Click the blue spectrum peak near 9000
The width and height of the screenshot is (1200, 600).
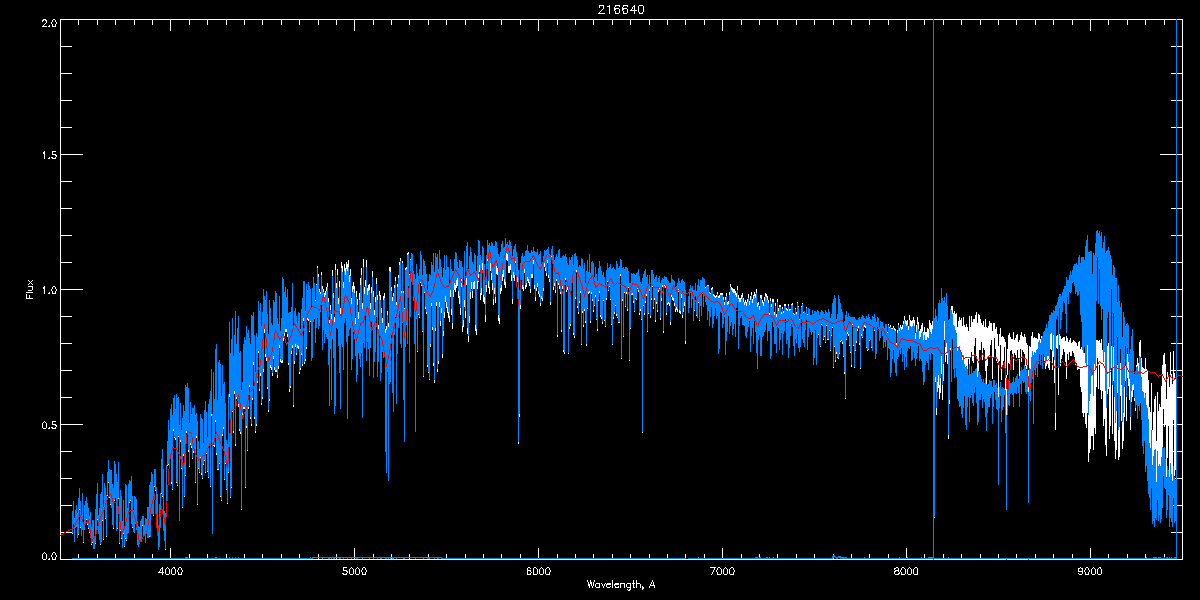click(1098, 240)
